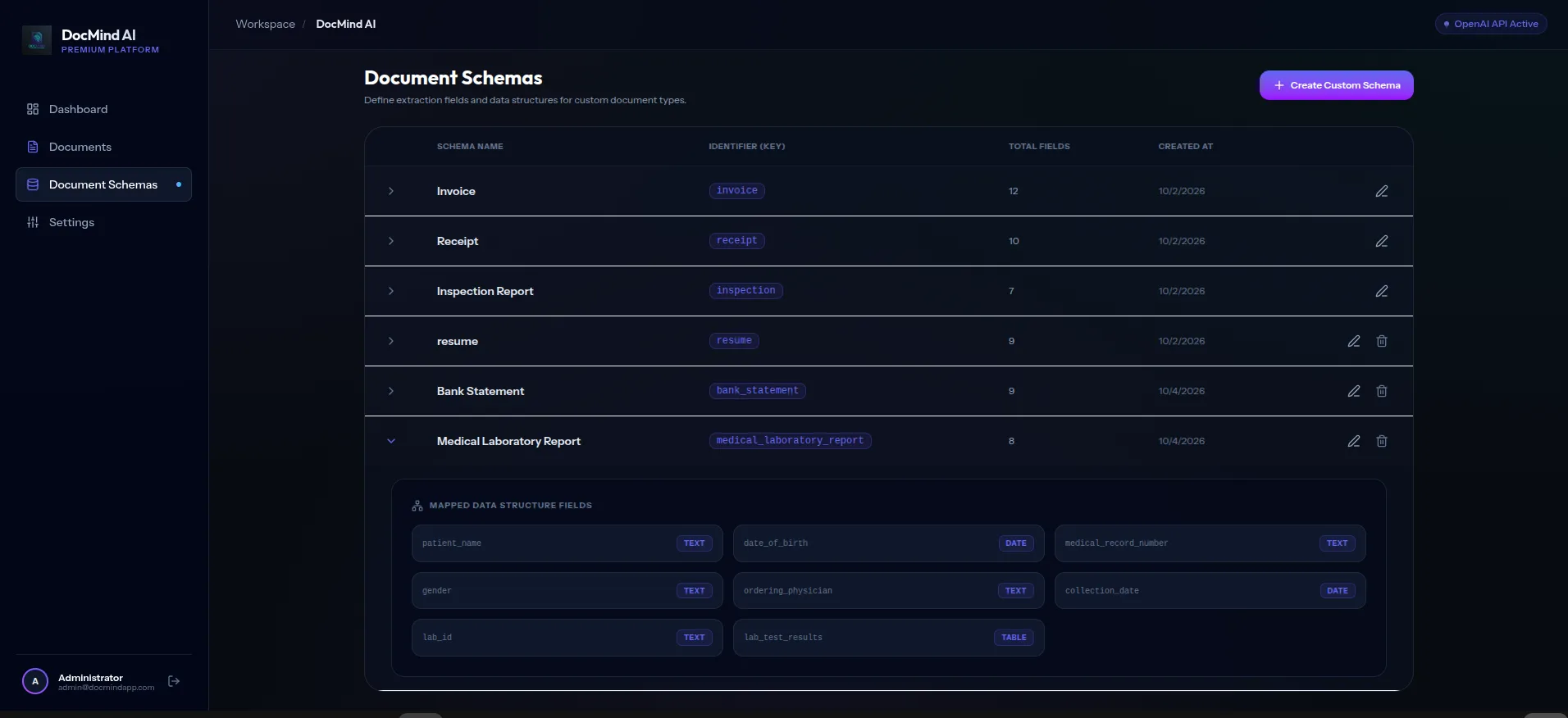This screenshot has height=718, width=1568.
Task: Delete the Medical Laboratory Report schema
Action: coord(1382,441)
